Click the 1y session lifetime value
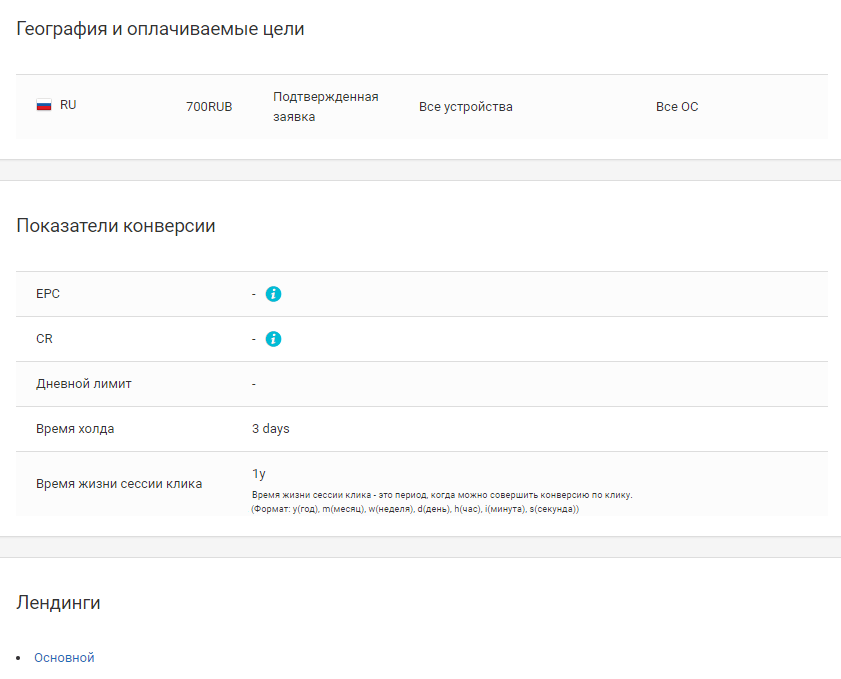841x679 pixels. tap(259, 474)
